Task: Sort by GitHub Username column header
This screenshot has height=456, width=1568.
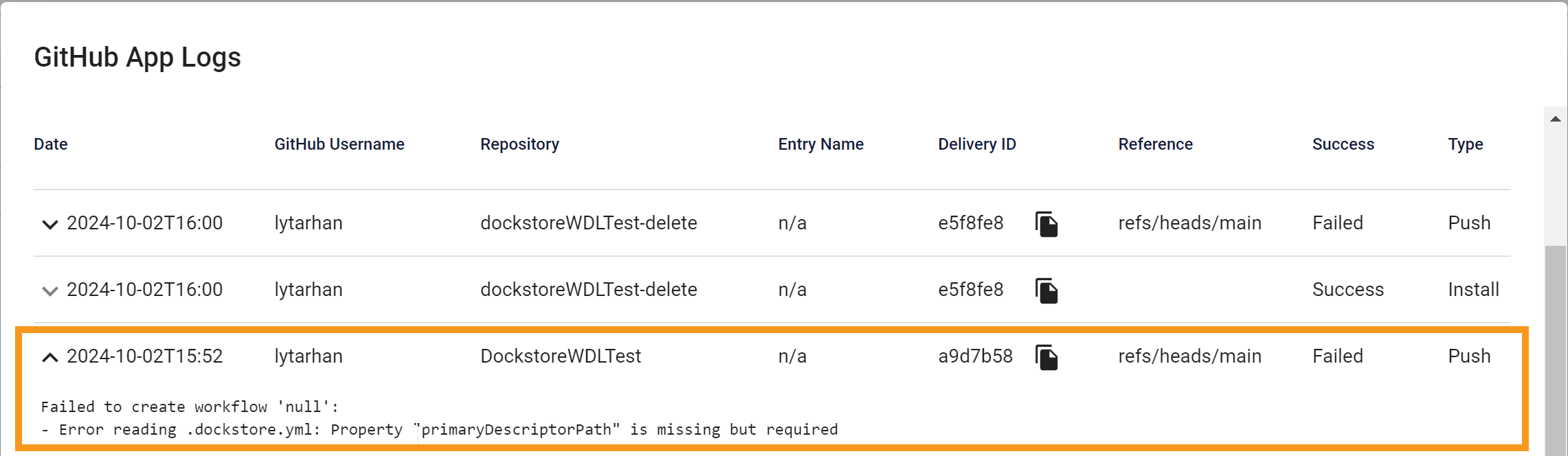Action: coord(339,144)
